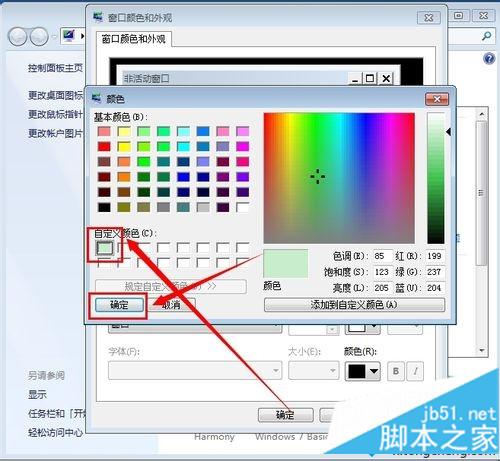Image resolution: width=500 pixels, height=461 pixels.
Task: Click the help question mark icon
Action: click(x=489, y=59)
